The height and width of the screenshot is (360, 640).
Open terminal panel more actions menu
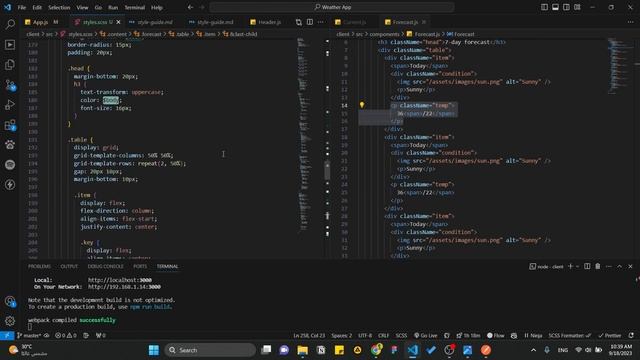click(x=609, y=267)
